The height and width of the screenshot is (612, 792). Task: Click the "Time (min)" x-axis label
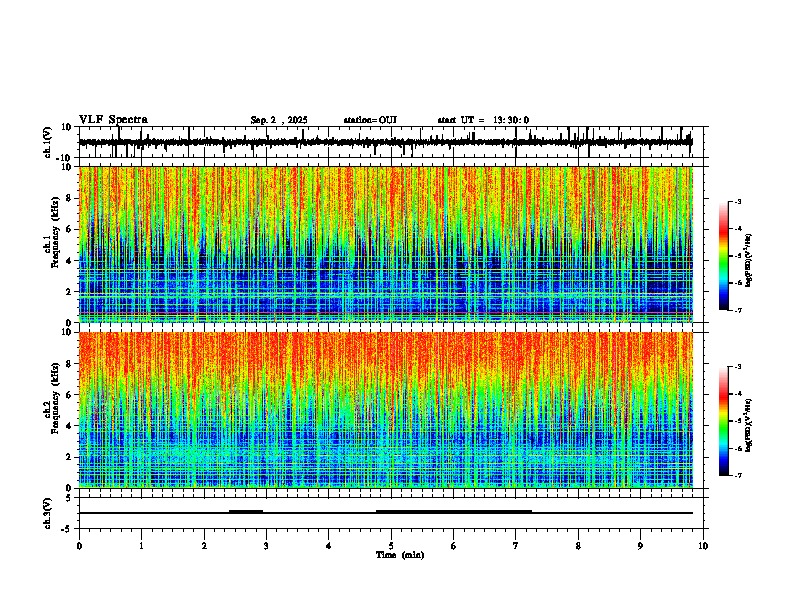click(x=400, y=555)
